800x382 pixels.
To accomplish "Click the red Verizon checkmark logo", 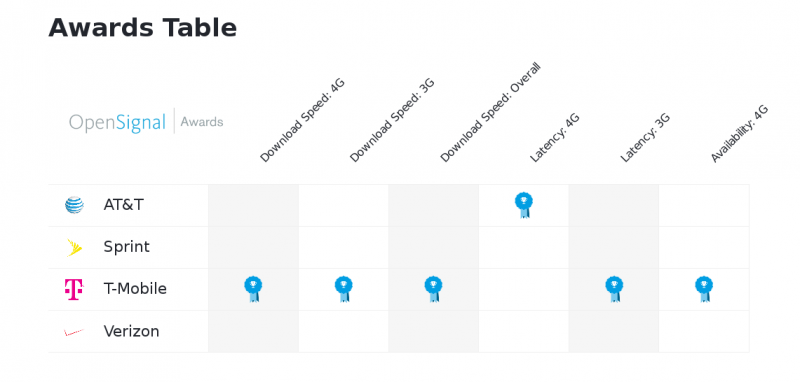I will 74,332.
